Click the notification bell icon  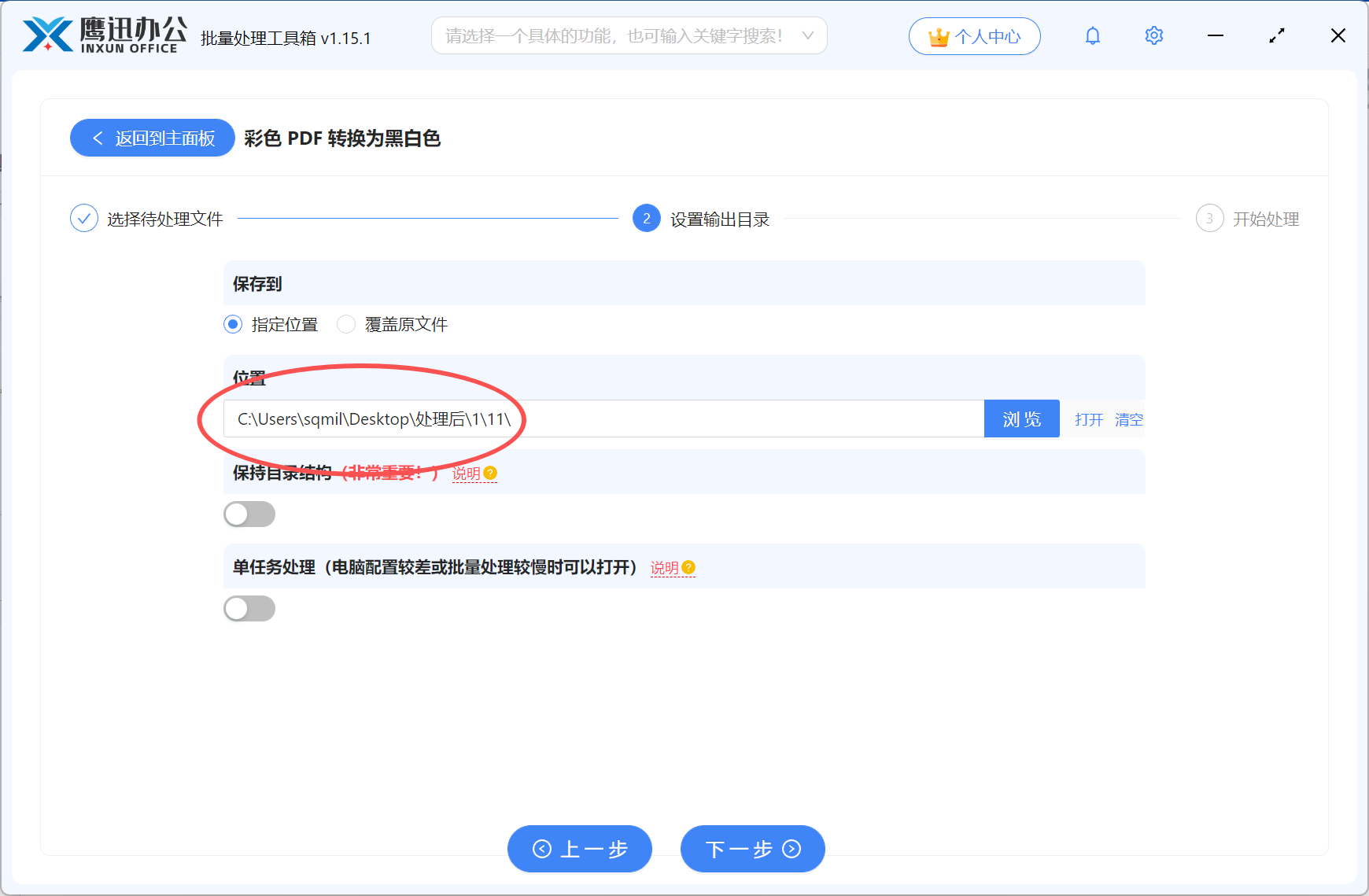(1093, 36)
